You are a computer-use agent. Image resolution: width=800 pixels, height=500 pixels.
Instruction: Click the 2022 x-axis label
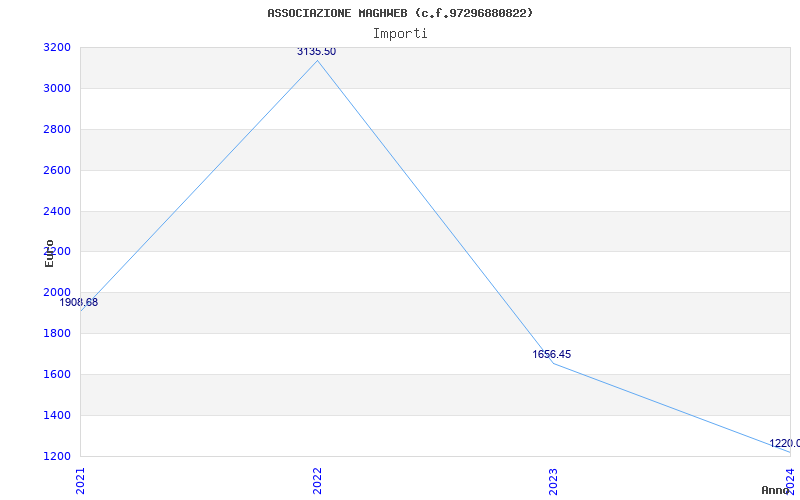pyautogui.click(x=317, y=481)
